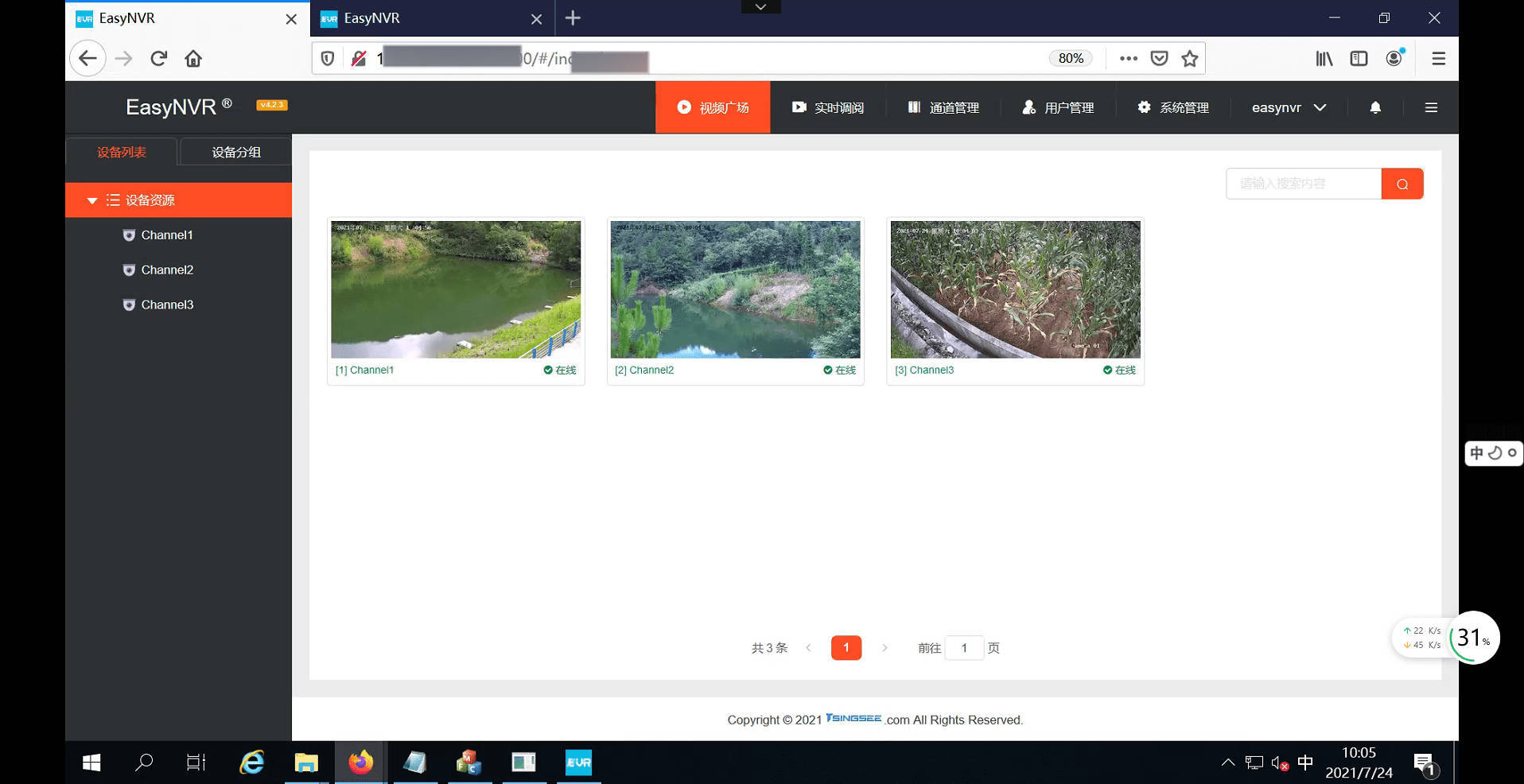Open the hamburger menu in EasyNVR header
Screen dimensions: 1524x784
[1430, 107]
